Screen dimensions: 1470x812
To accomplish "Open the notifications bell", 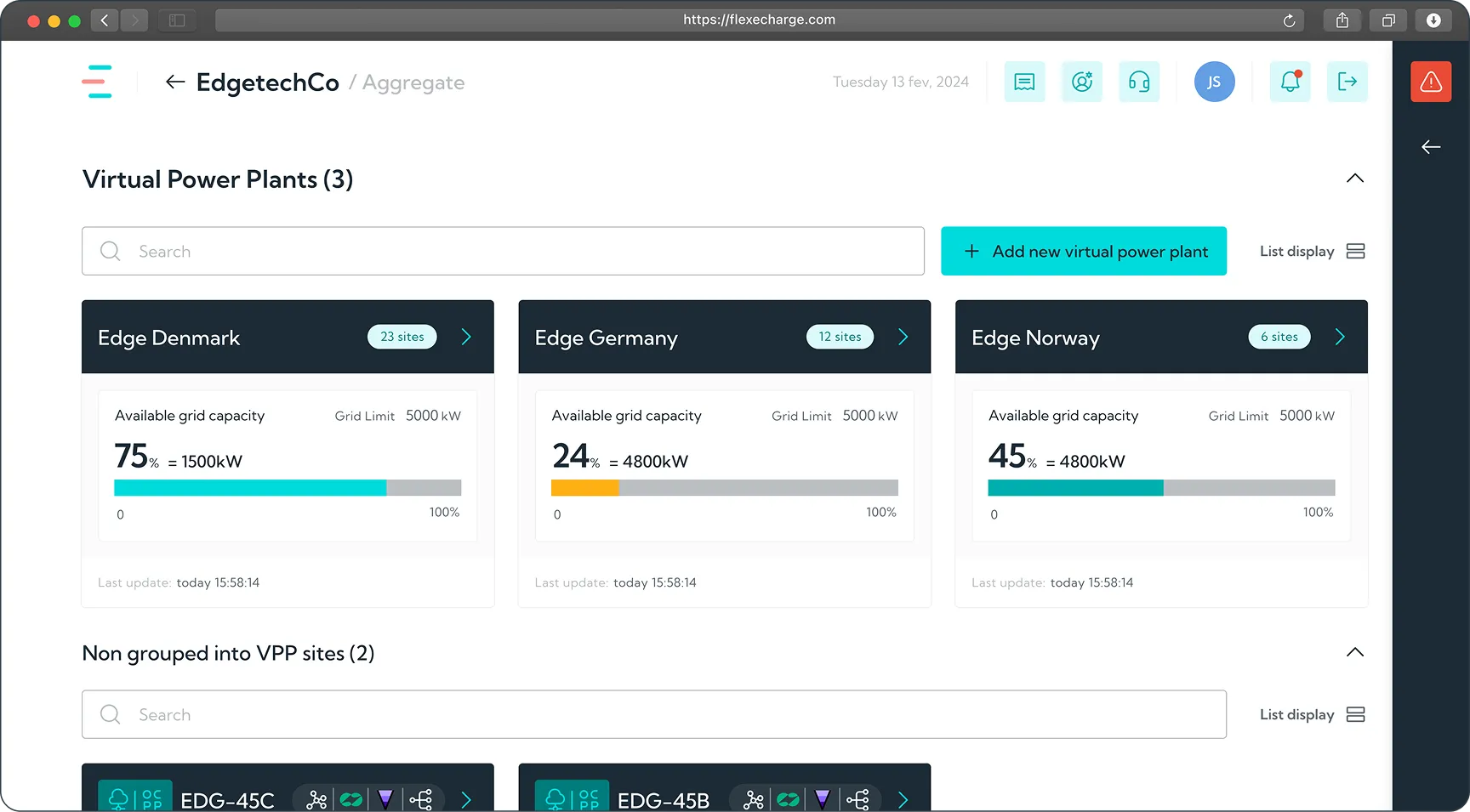I will point(1291,82).
